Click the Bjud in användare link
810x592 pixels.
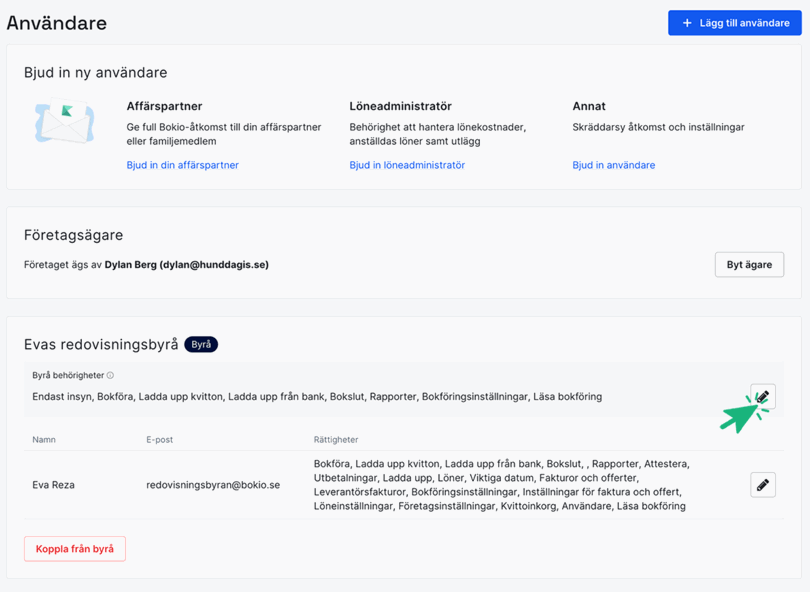[613, 165]
